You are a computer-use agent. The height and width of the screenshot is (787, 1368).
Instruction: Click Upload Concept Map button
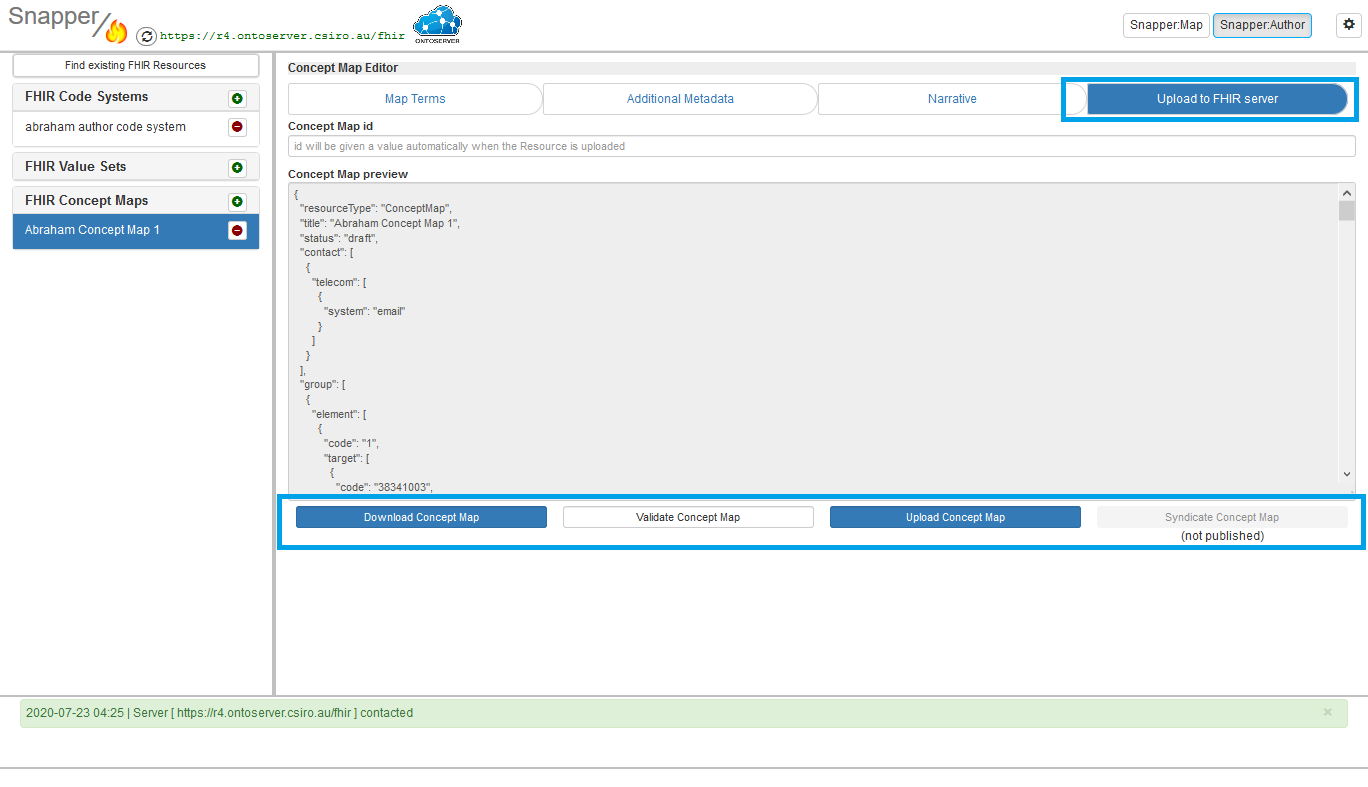tap(955, 517)
